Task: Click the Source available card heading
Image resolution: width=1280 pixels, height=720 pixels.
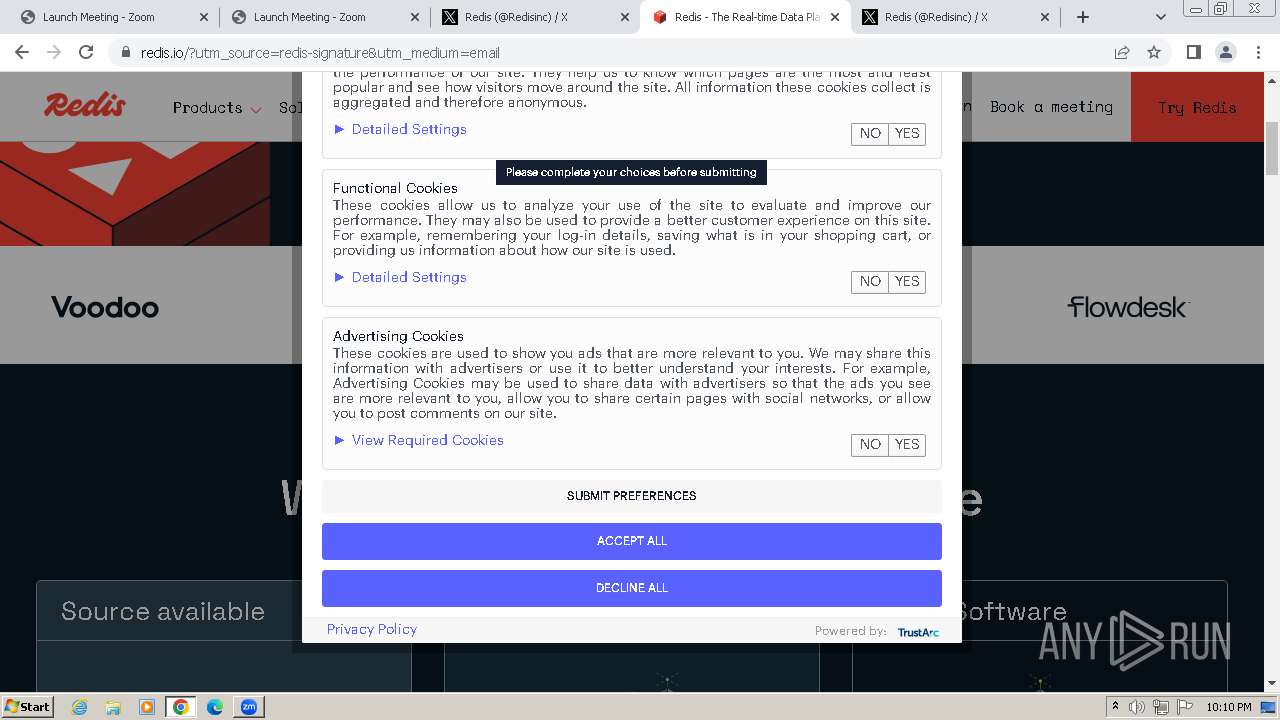Action: pos(163,611)
